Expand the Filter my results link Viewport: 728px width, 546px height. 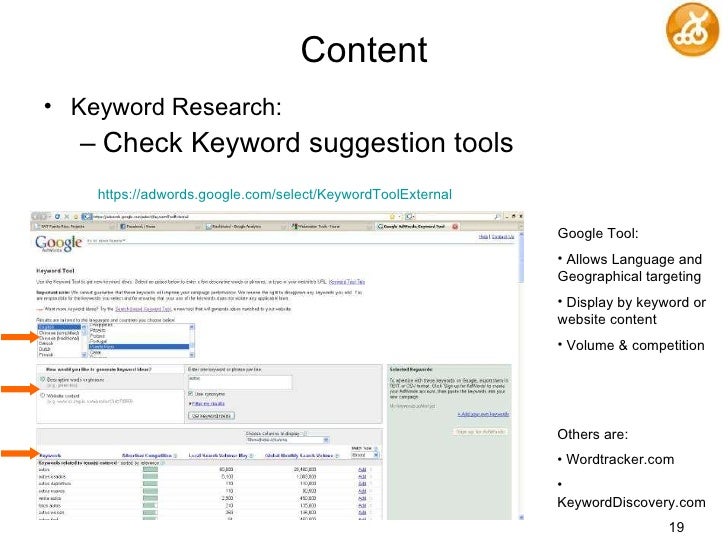208,404
